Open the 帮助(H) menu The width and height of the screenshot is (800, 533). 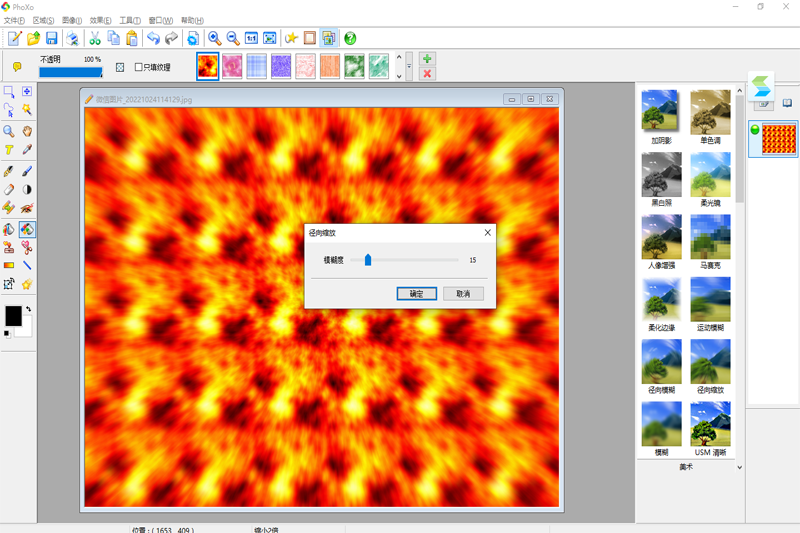[192, 20]
